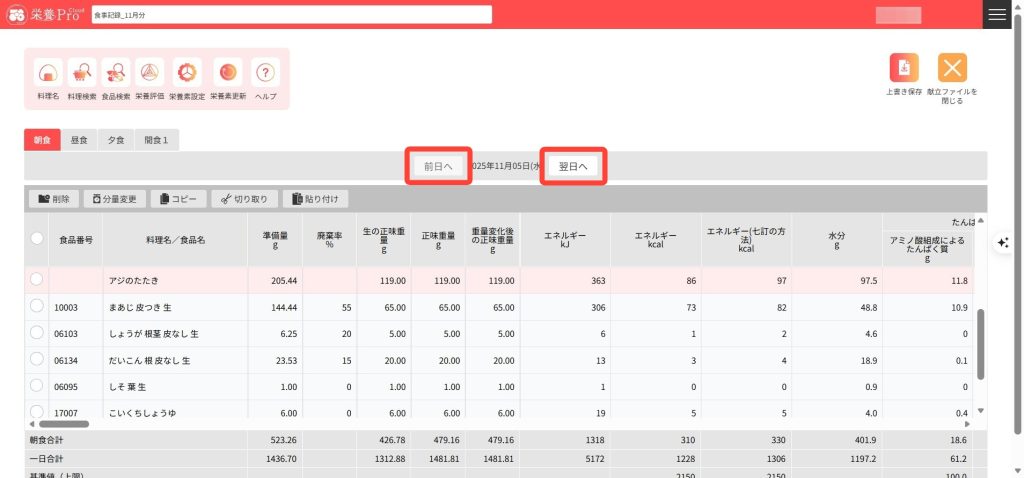Switch to the 昼食 tab
The image size is (1024, 478).
coord(78,140)
